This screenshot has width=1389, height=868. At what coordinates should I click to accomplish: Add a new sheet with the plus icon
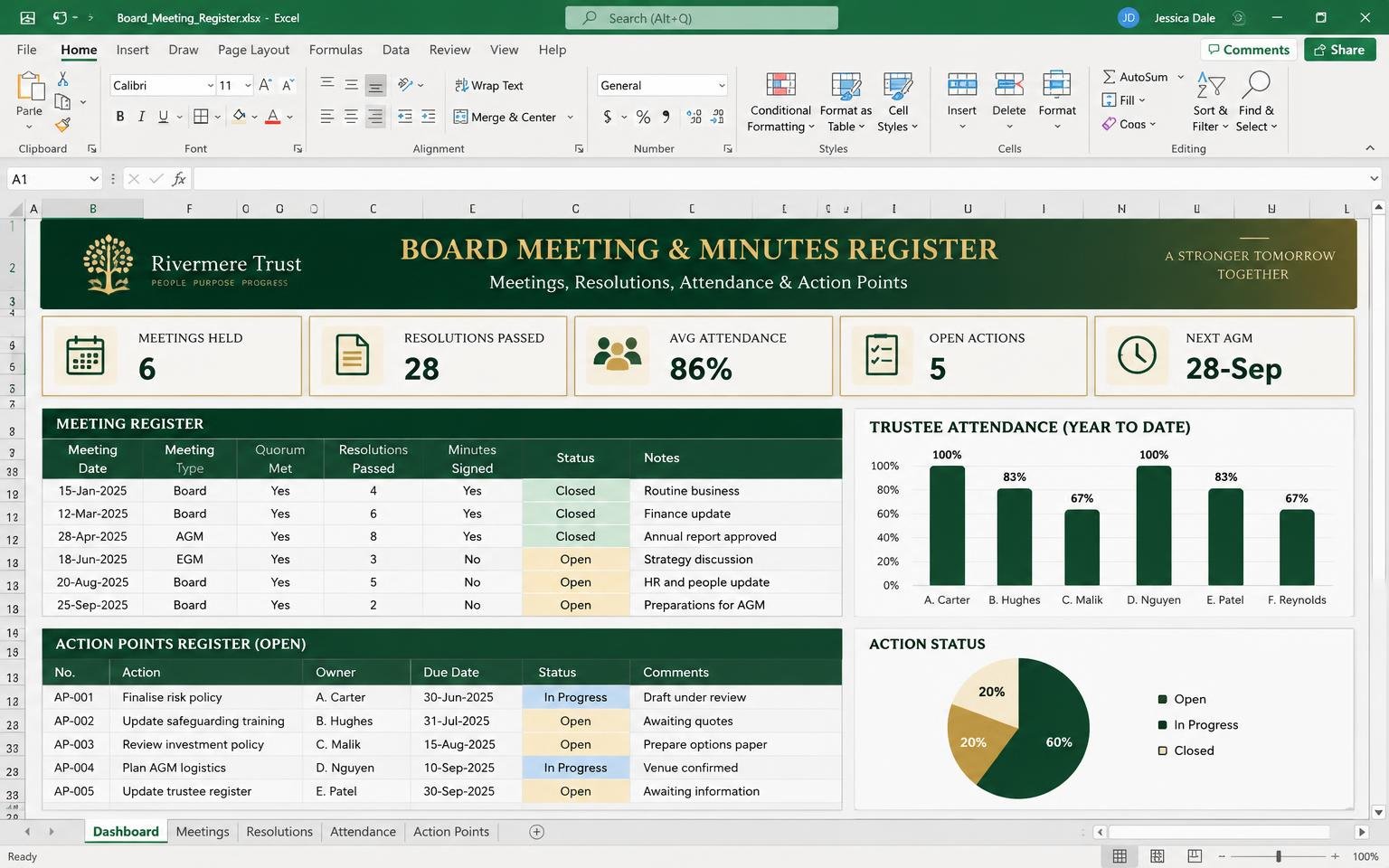(536, 832)
